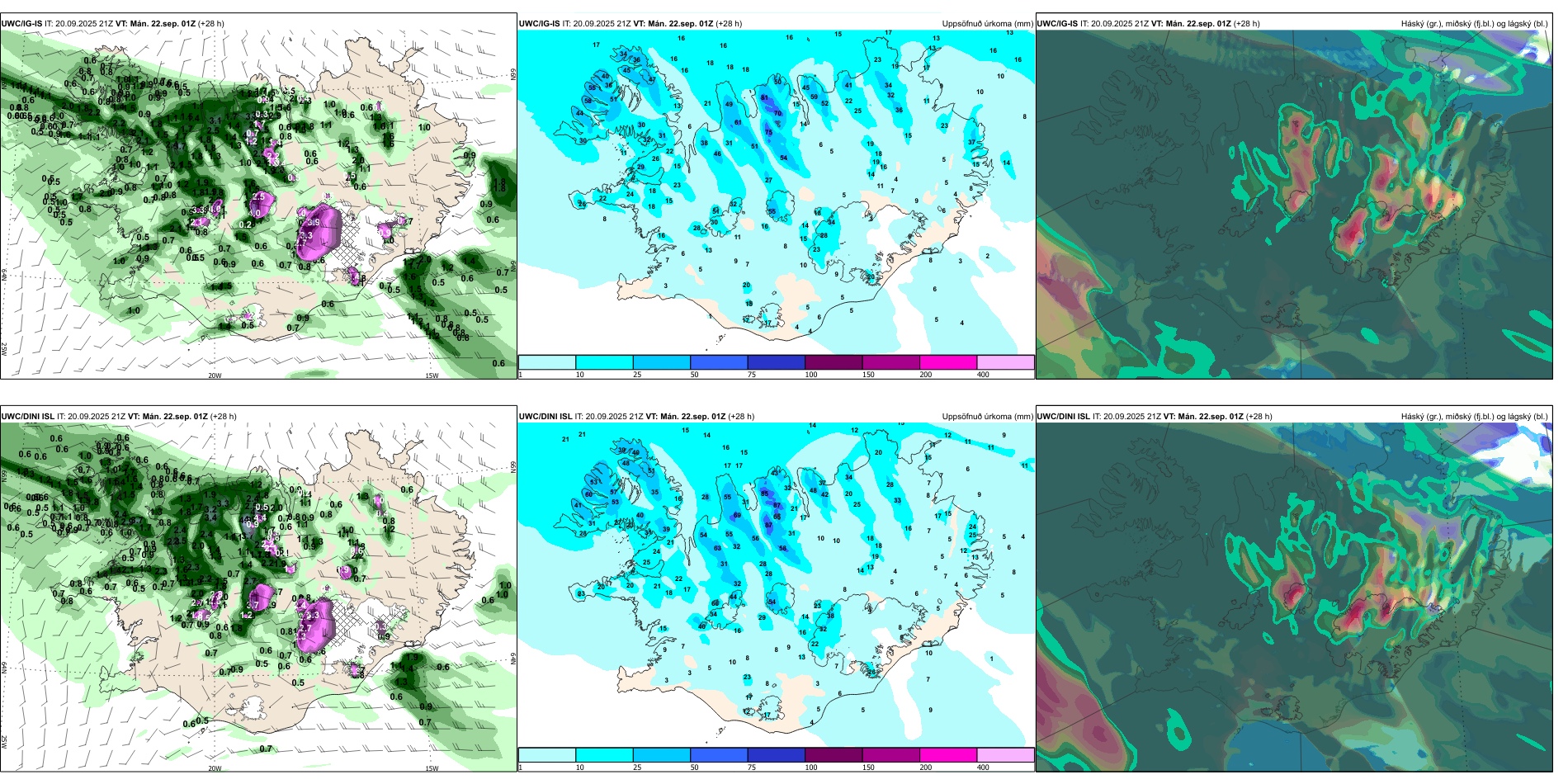Click the "100" tick value under the IG-IS legend

(811, 375)
